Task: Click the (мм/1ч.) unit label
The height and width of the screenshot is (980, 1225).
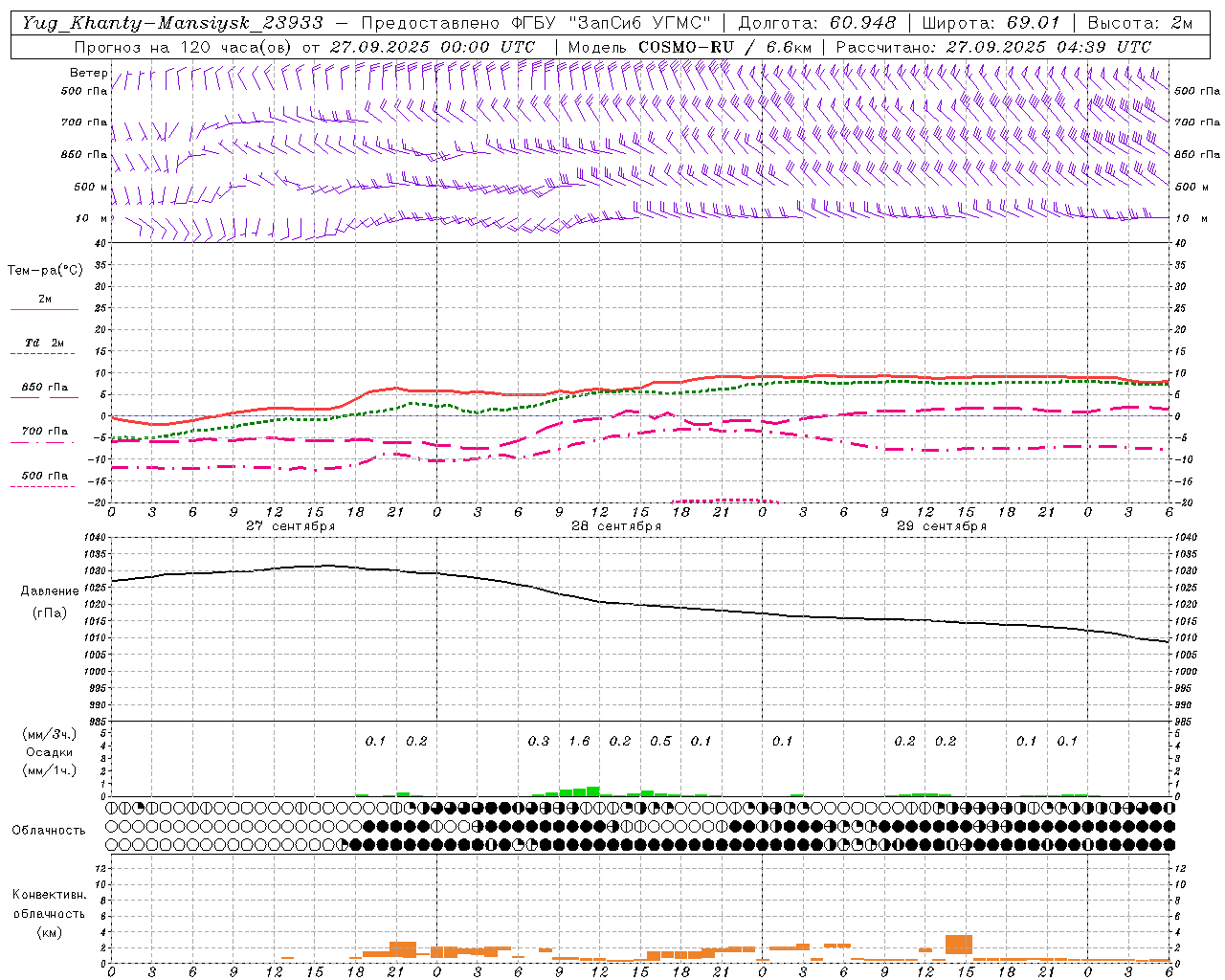Action: [50, 770]
